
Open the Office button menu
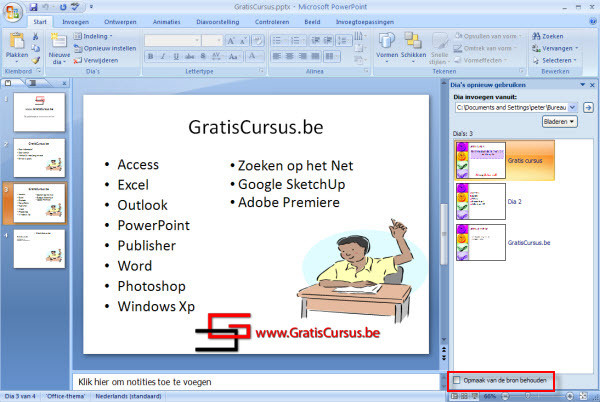(13, 12)
